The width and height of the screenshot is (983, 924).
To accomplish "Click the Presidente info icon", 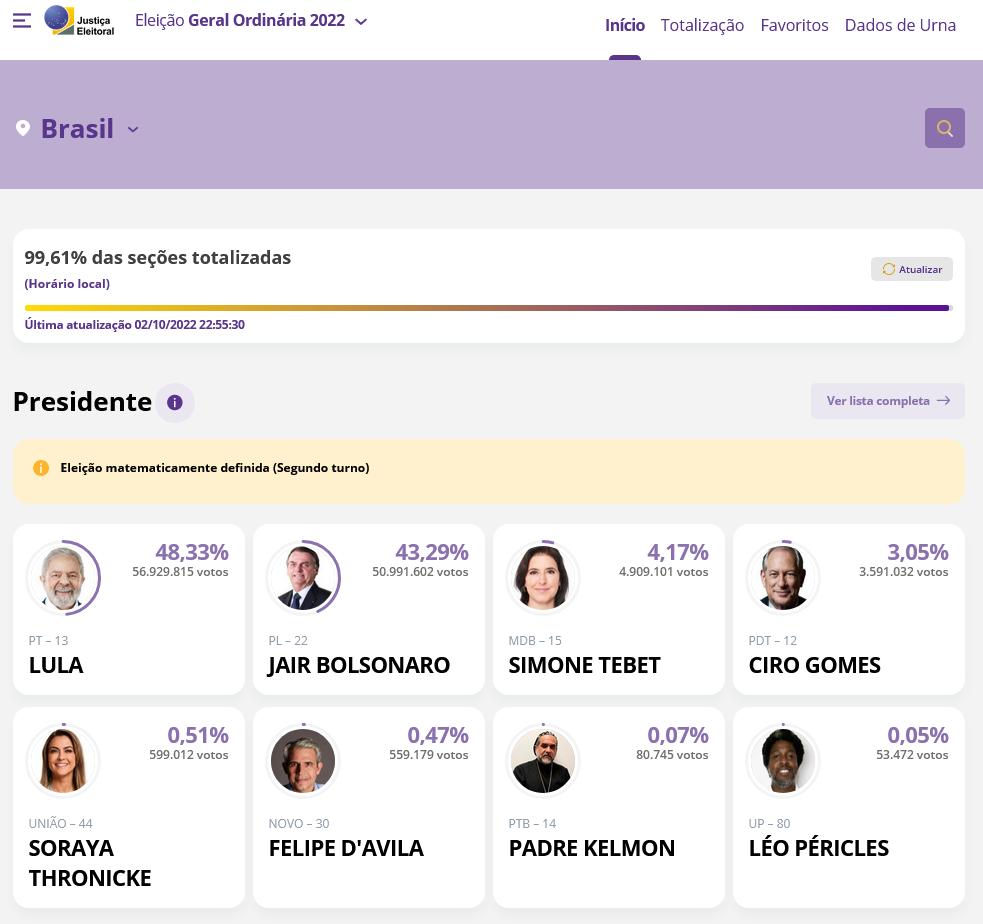I will 175,402.
